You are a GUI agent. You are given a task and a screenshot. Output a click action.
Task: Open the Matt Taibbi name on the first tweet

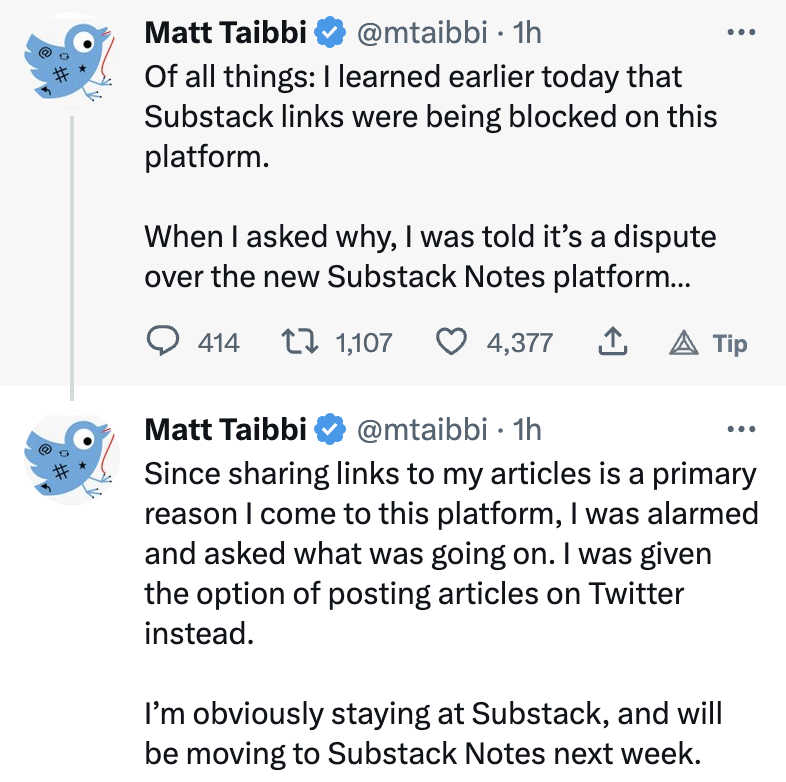(225, 32)
